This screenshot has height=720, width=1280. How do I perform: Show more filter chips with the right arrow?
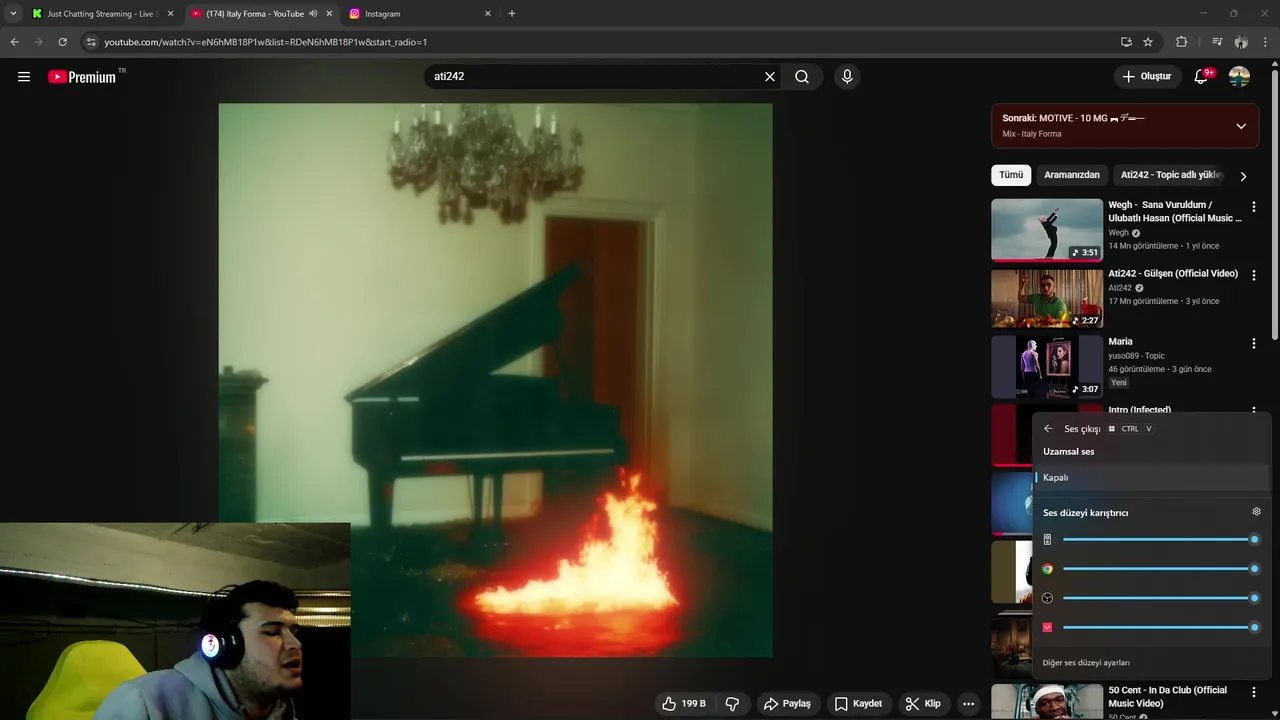tap(1243, 176)
